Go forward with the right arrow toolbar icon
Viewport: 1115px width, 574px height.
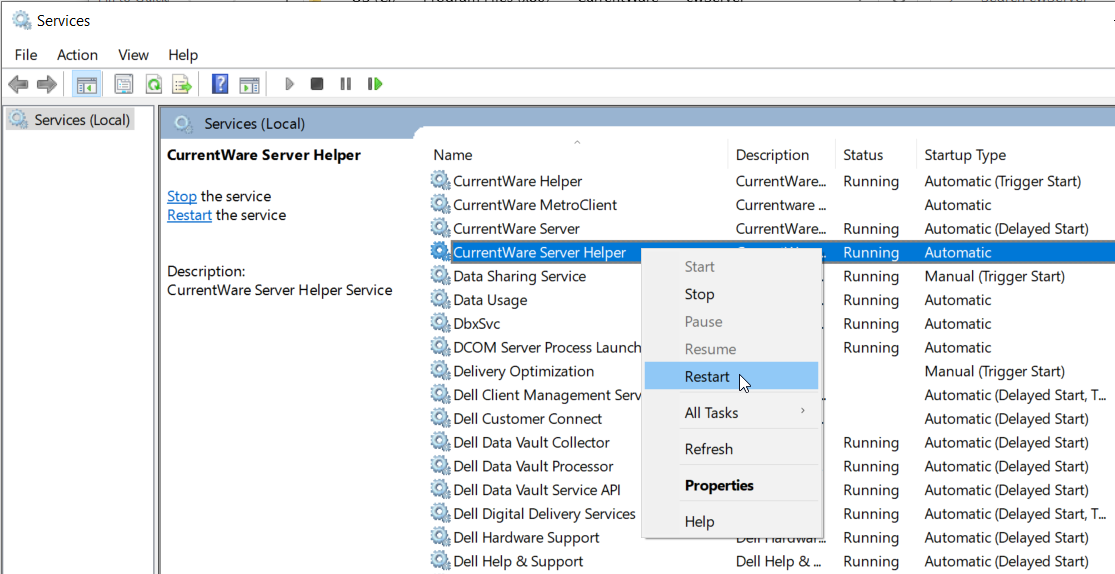pyautogui.click(x=47, y=85)
